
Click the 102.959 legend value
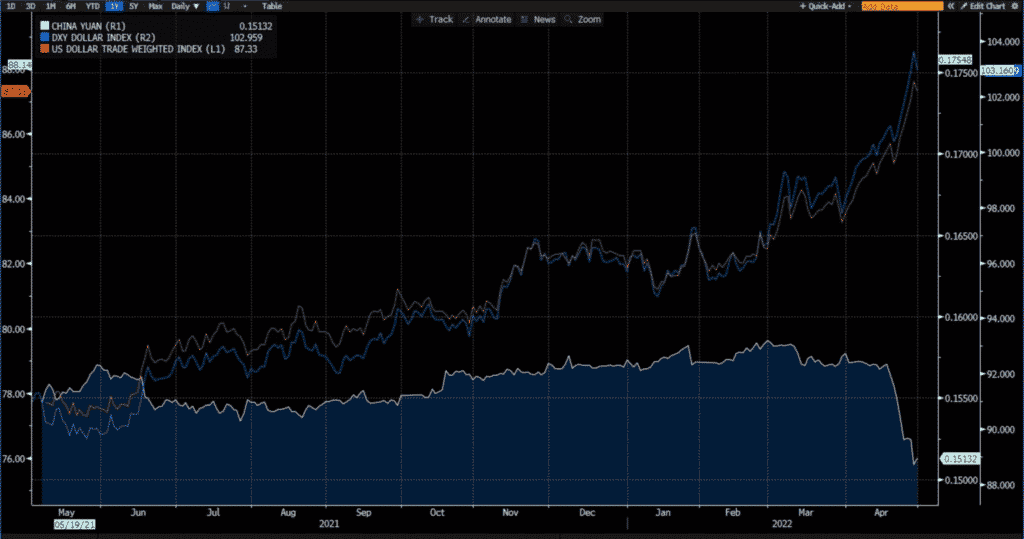coord(246,37)
